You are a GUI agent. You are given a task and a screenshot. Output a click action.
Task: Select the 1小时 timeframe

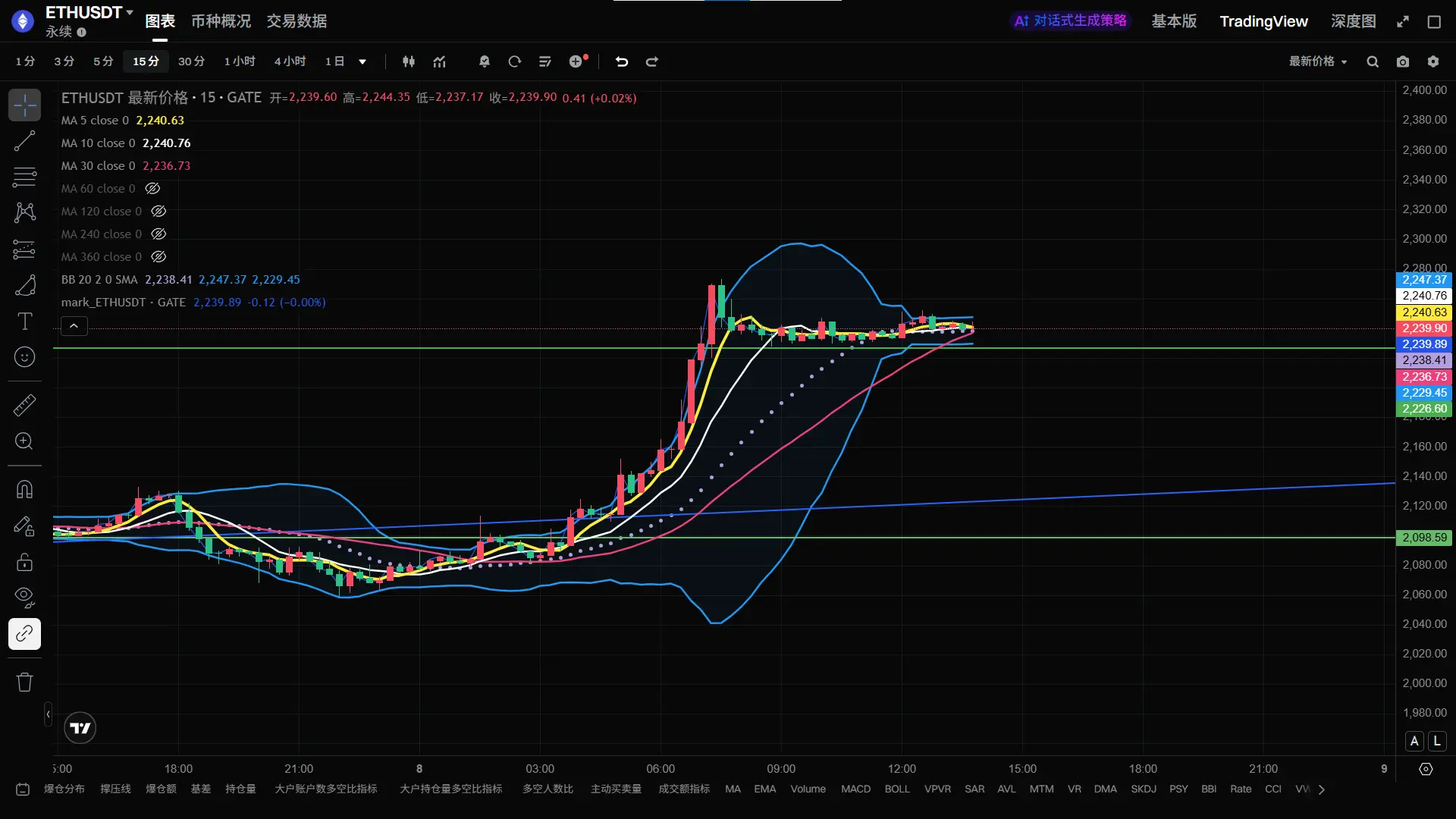point(240,61)
